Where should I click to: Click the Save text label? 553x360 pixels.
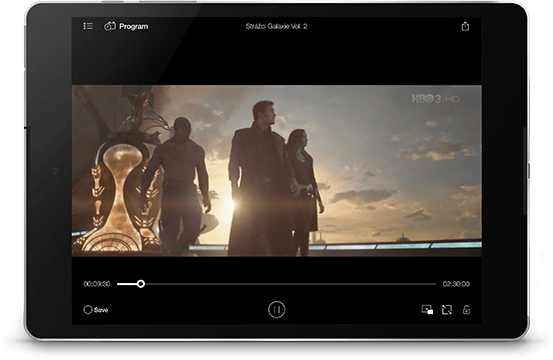pyautogui.click(x=101, y=310)
